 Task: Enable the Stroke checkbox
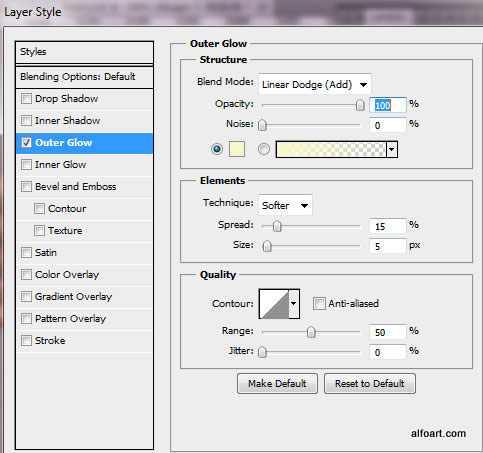26,341
